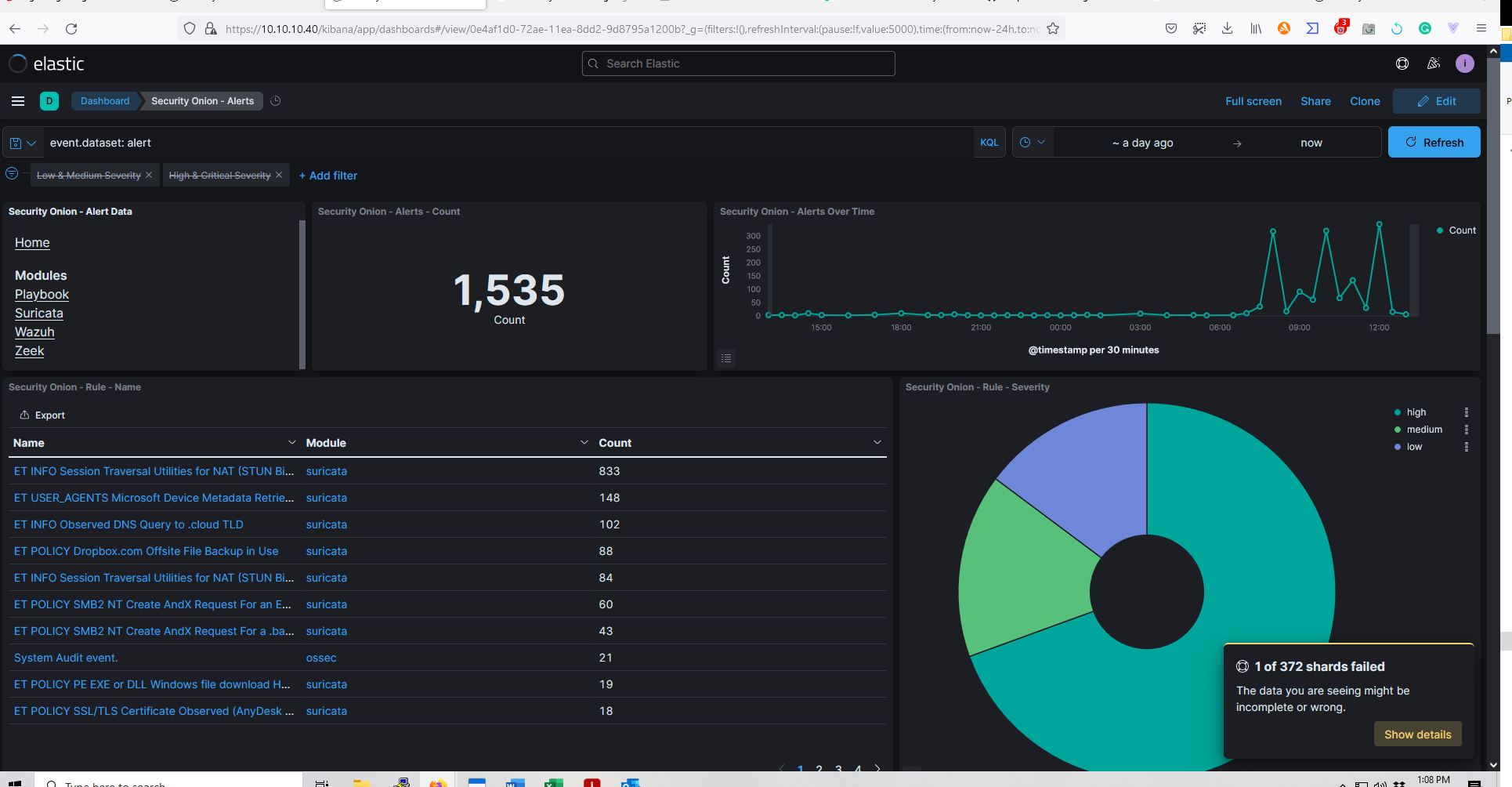Open the Home link in Alert Data
This screenshot has width=1512, height=787.
pos(32,243)
